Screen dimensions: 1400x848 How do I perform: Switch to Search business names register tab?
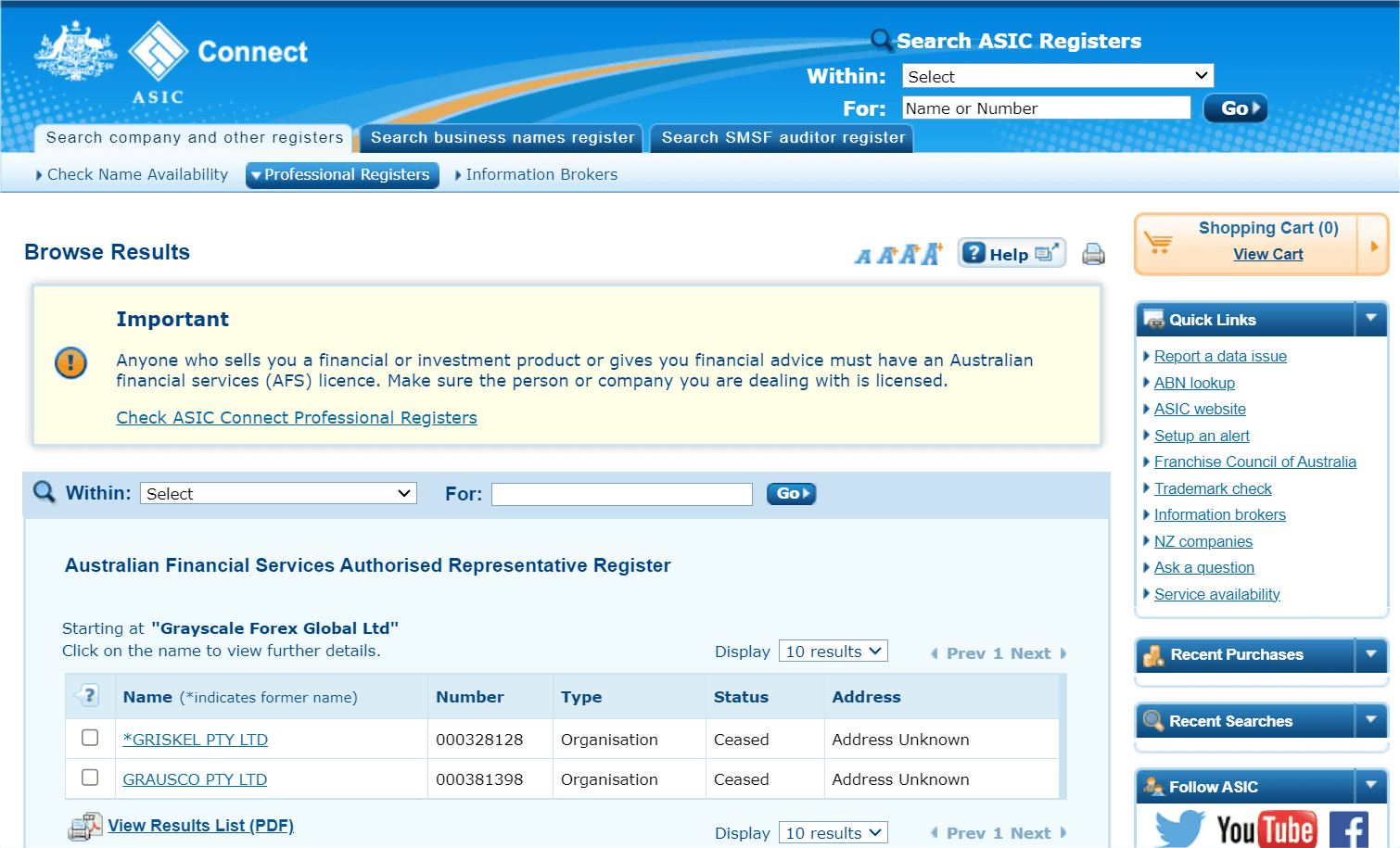pyautogui.click(x=503, y=138)
